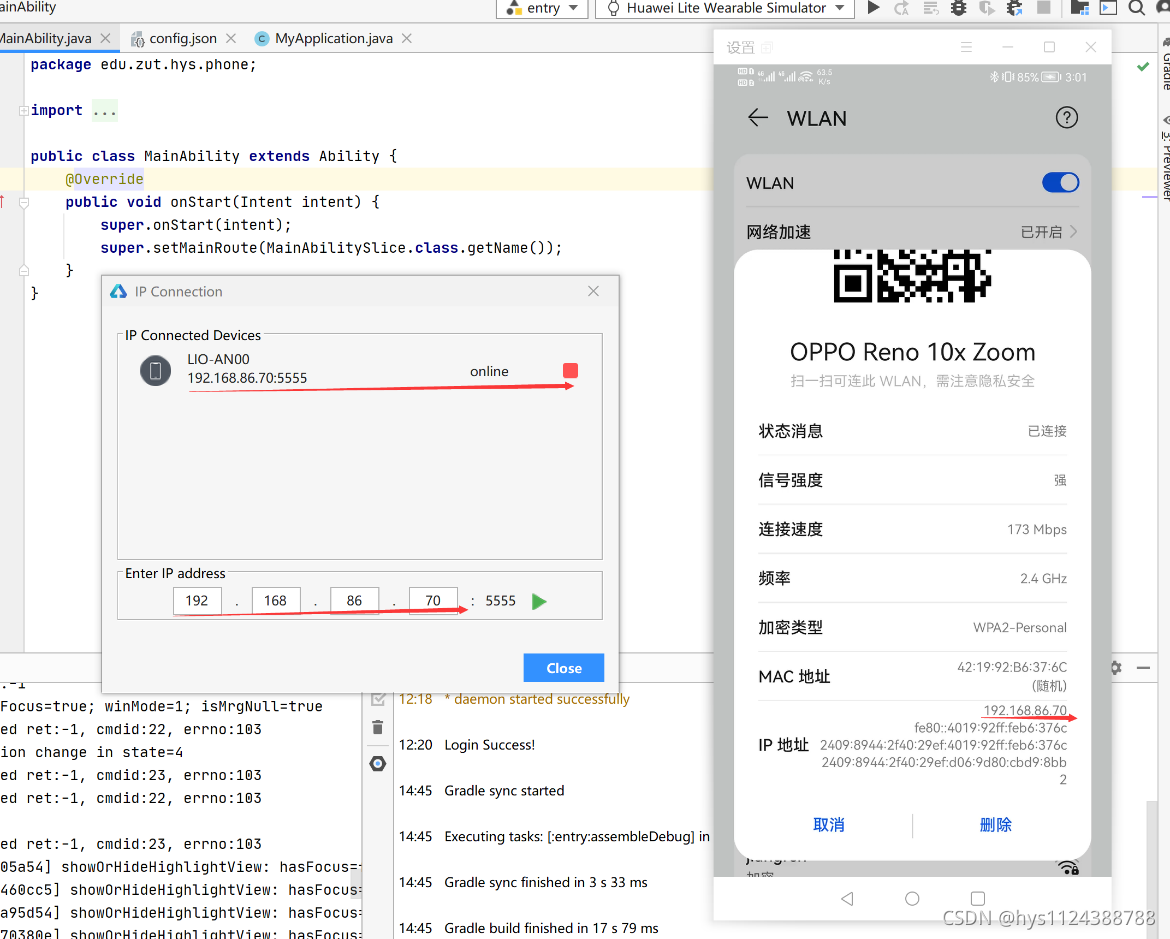This screenshot has width=1170, height=939.
Task: Tap 删除 to forget the network
Action: pyautogui.click(x=995, y=825)
